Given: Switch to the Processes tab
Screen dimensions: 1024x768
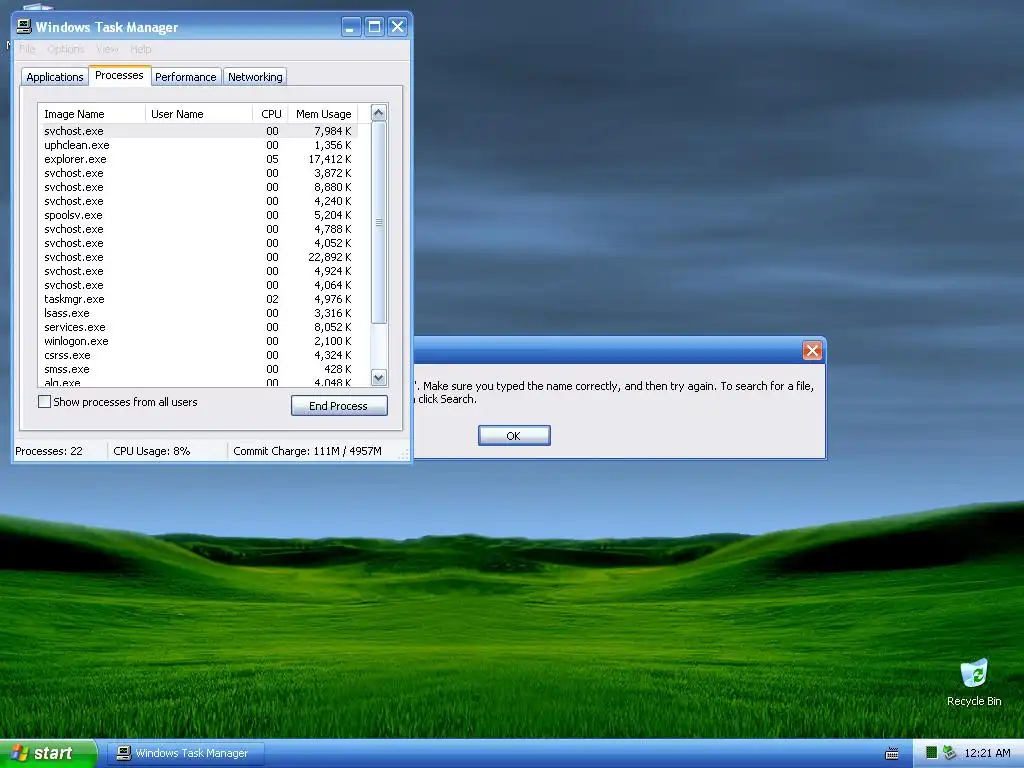Looking at the screenshot, I should click(x=120, y=75).
